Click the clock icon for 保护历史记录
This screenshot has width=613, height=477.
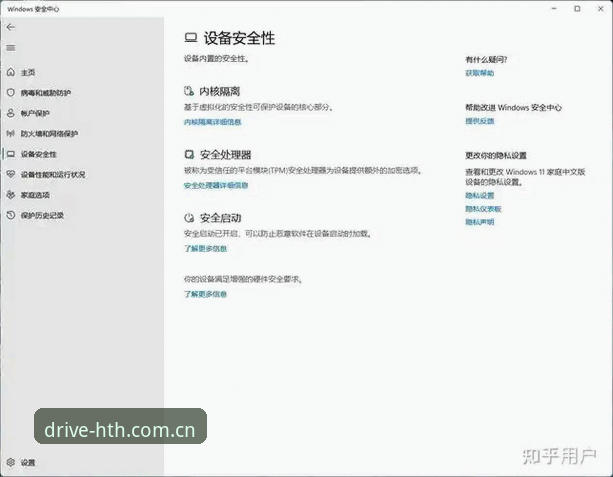point(11,215)
